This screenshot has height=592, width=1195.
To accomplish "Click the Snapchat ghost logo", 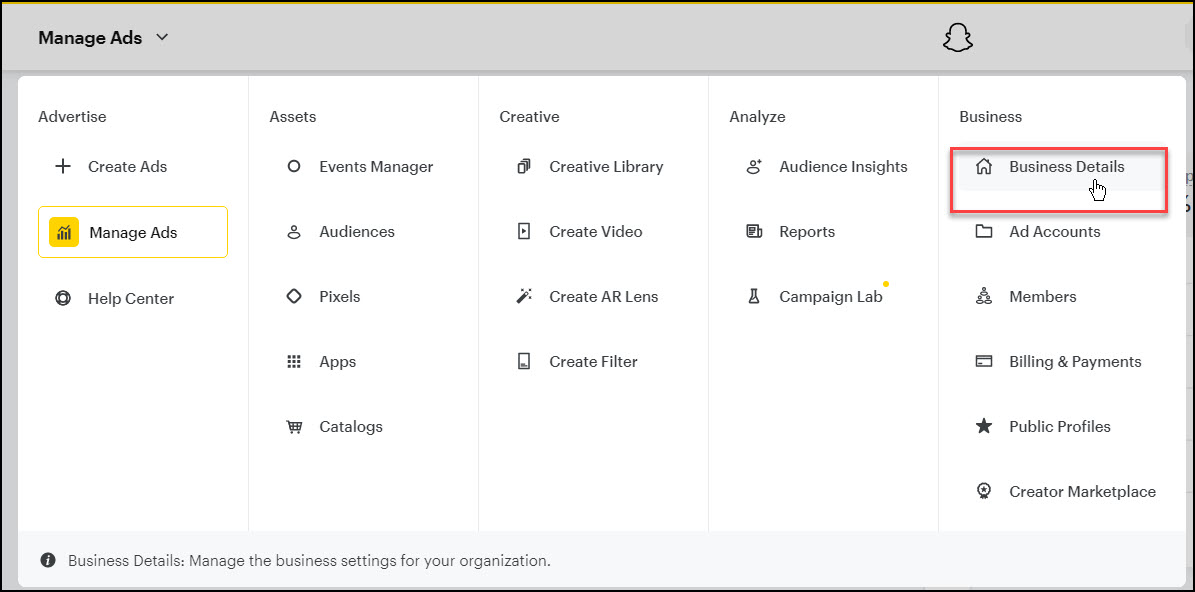I will pyautogui.click(x=958, y=38).
